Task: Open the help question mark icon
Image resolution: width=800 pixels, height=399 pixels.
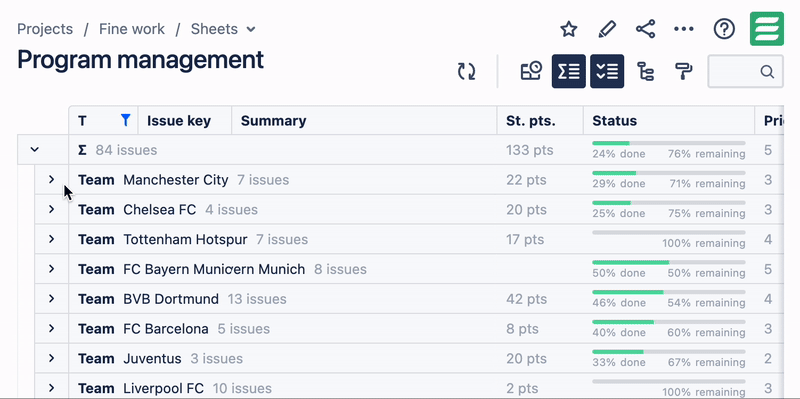Action: click(724, 29)
